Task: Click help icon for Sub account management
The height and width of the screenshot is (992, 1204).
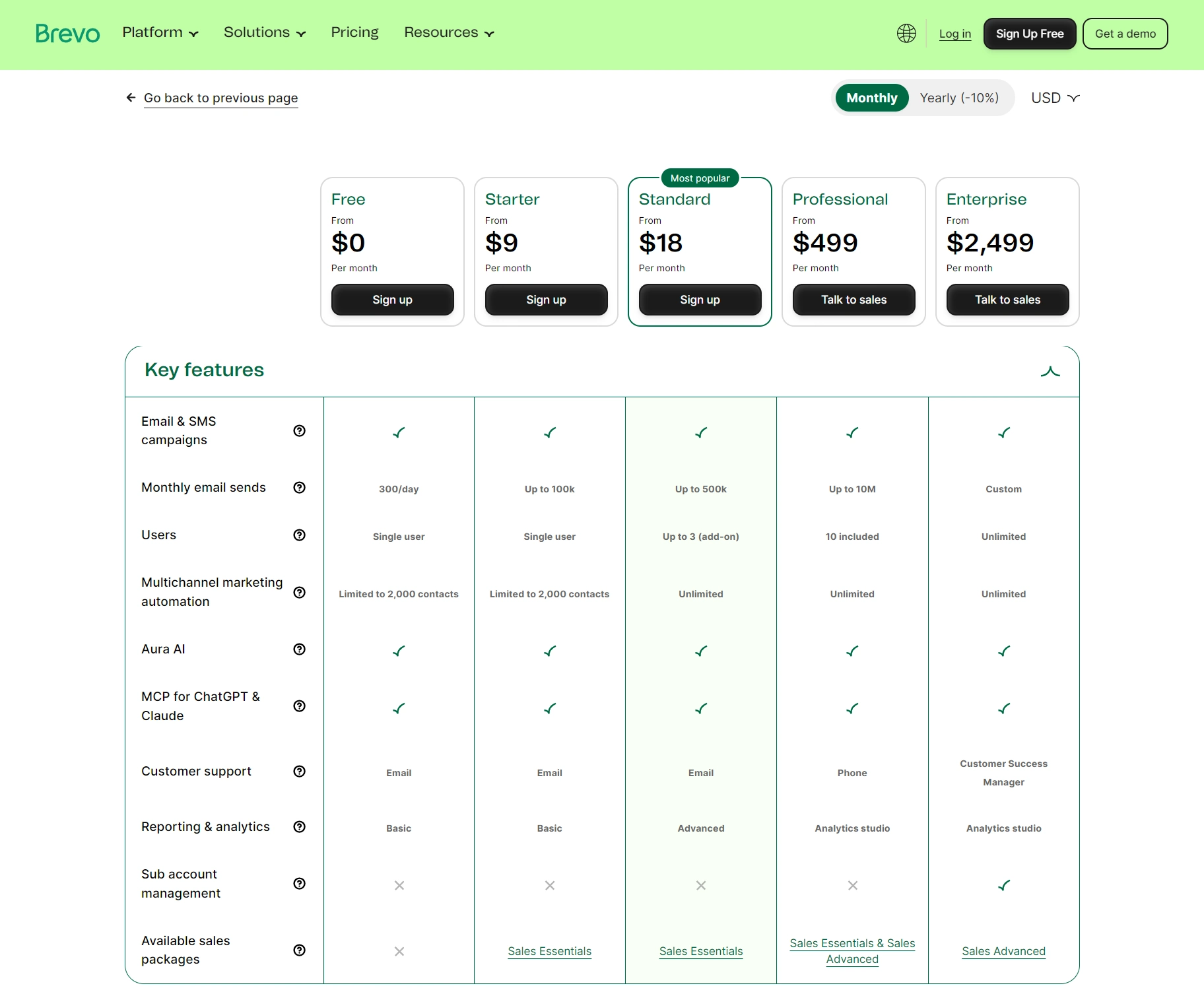Action: (x=299, y=884)
